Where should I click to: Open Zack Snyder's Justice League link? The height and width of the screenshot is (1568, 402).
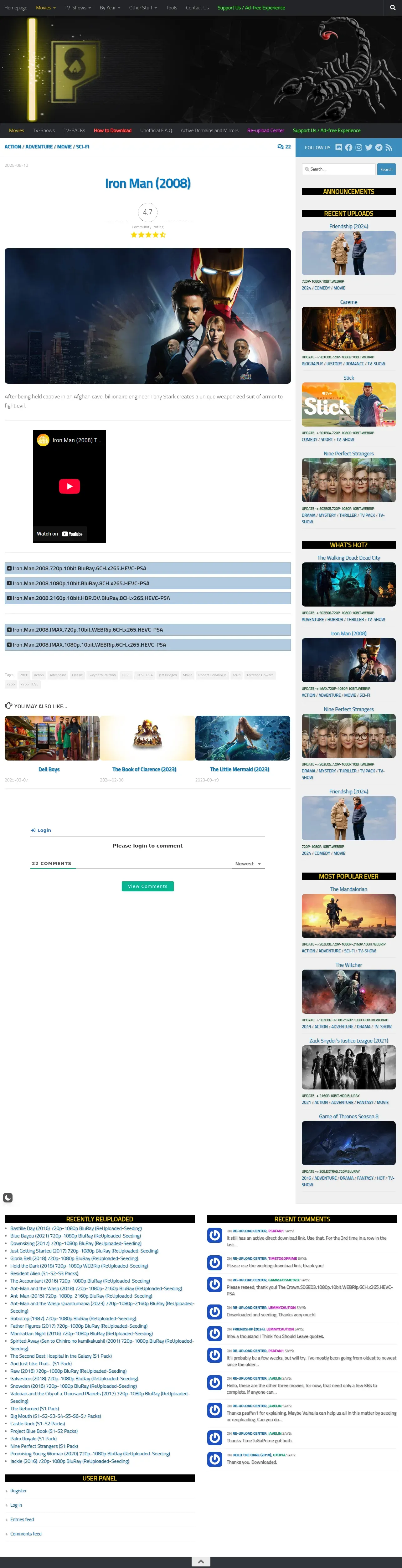point(348,1041)
